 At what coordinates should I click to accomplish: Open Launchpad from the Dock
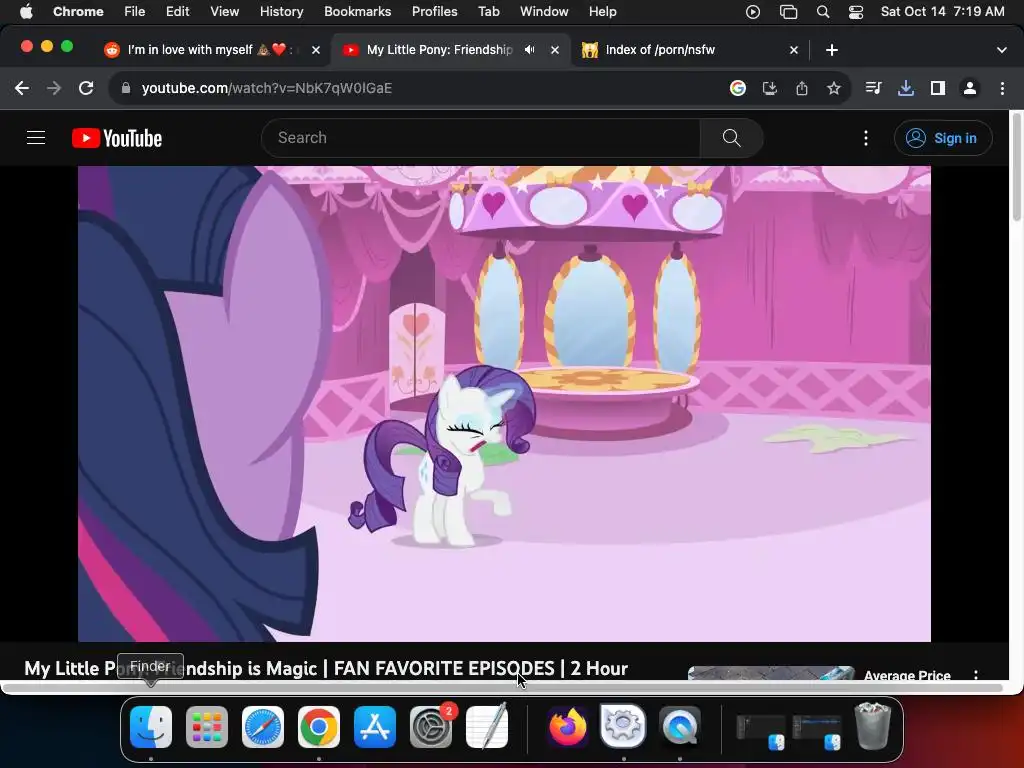(207, 727)
